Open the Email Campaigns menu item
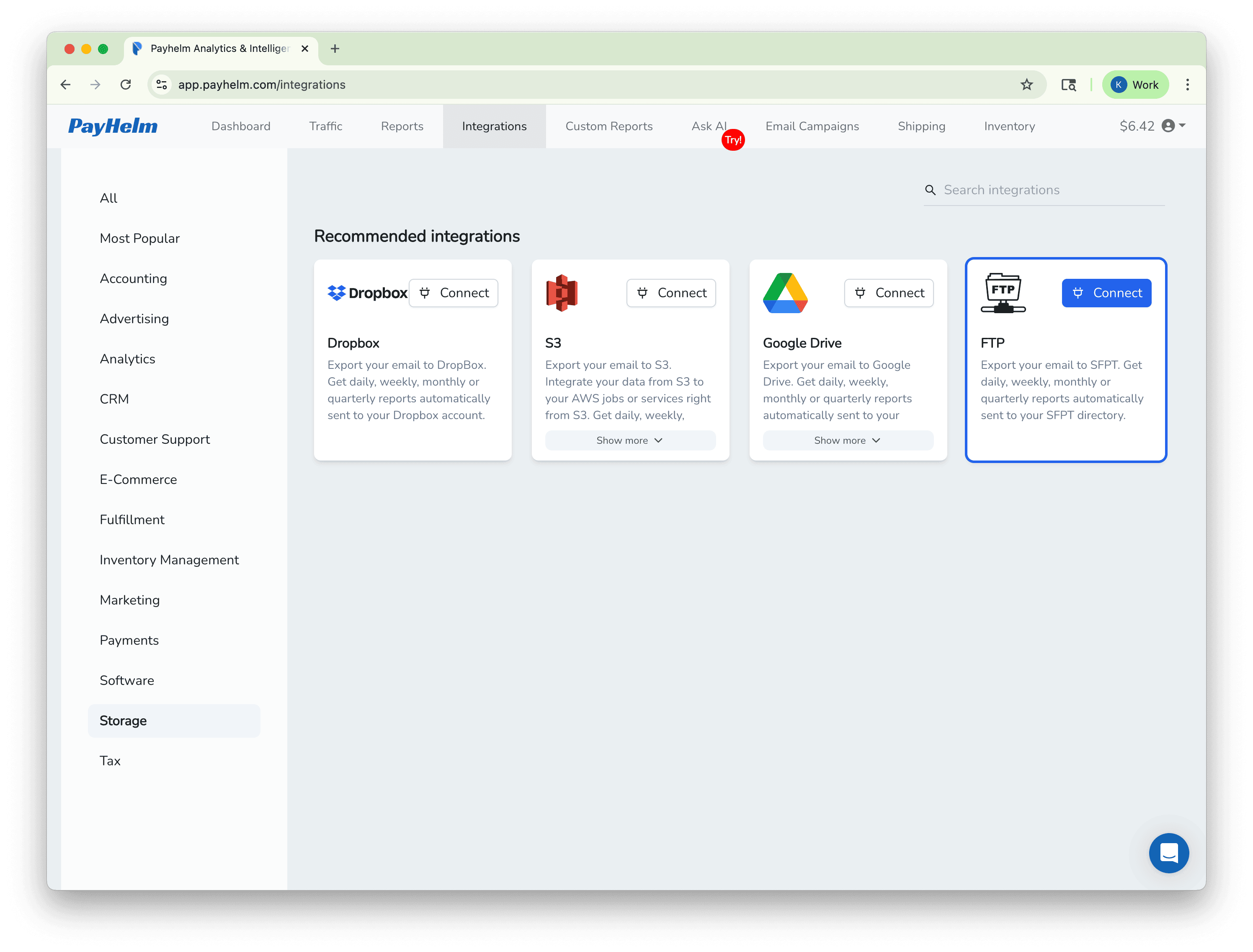Viewport: 1253px width, 952px height. (812, 126)
